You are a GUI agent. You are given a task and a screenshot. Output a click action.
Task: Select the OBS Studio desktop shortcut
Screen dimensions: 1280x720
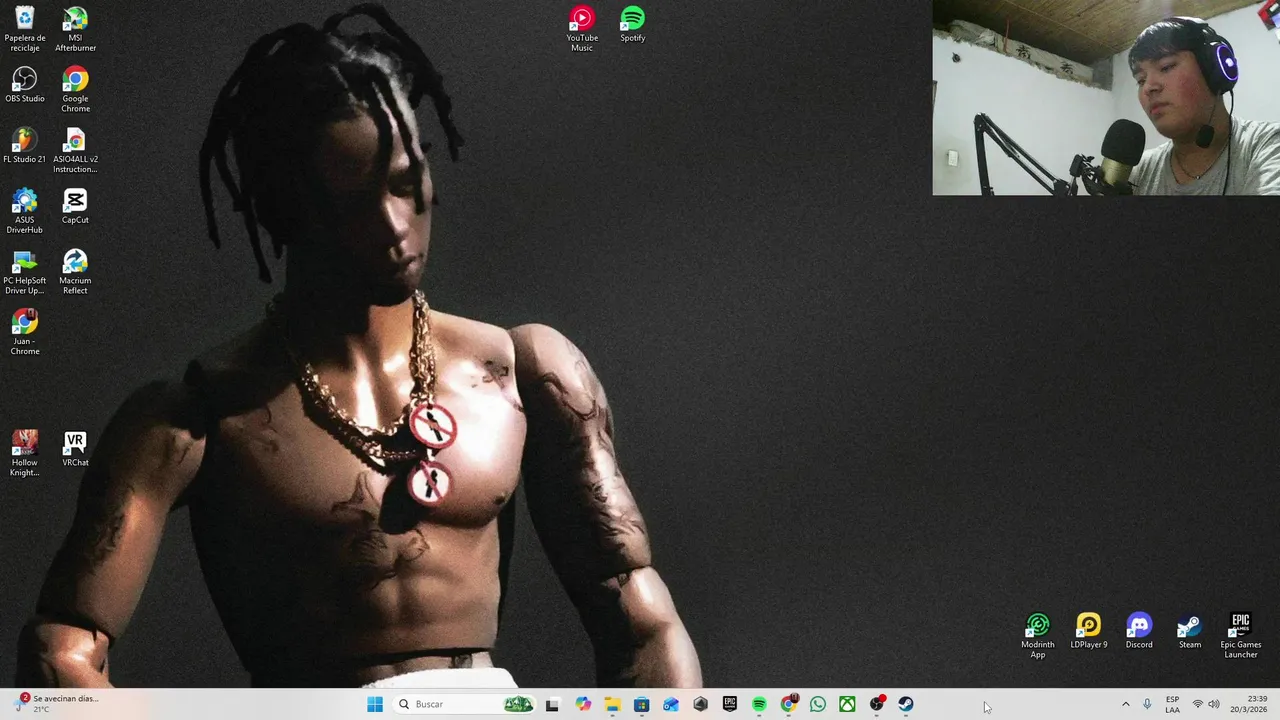click(25, 86)
